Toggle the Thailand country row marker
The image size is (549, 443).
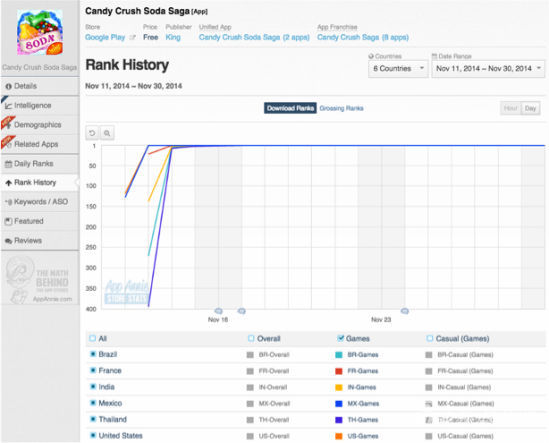(x=93, y=419)
